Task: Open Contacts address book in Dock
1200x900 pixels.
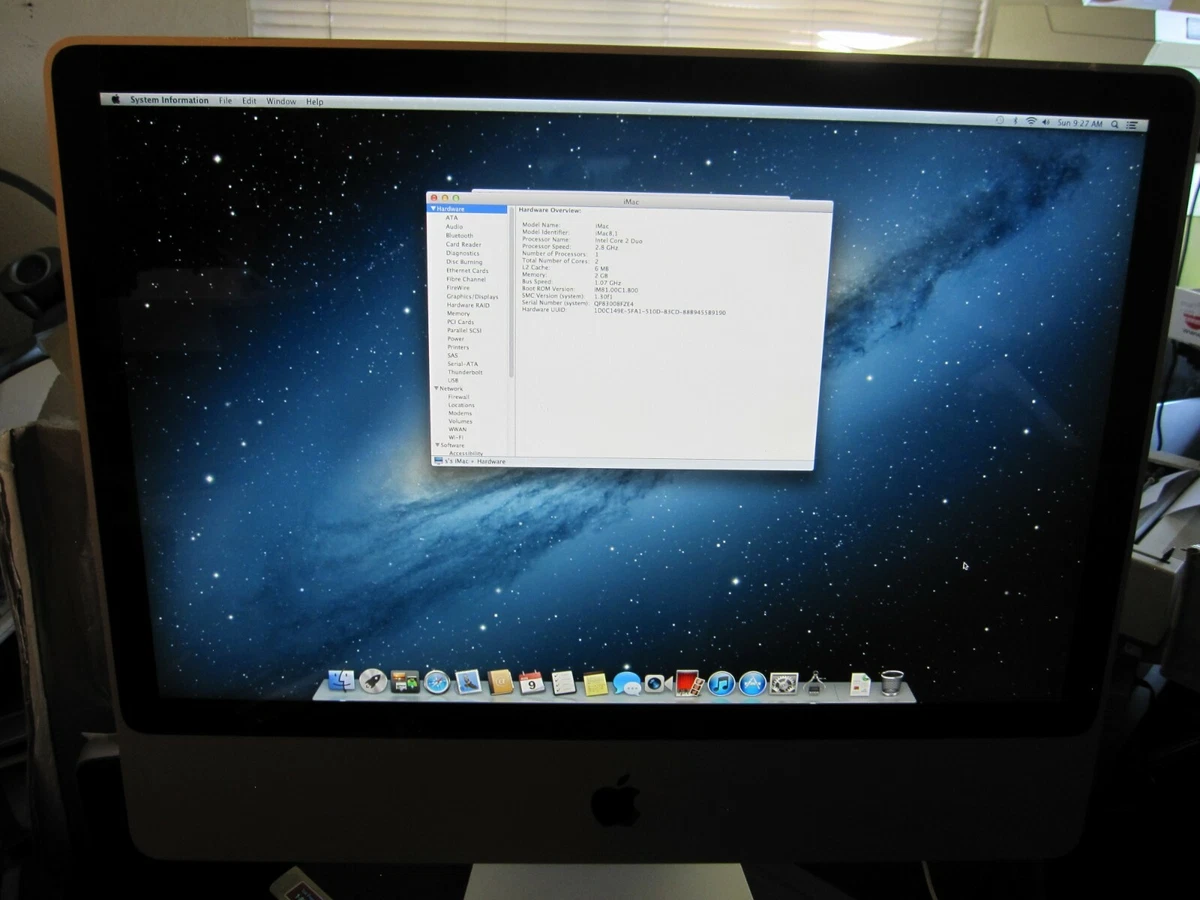Action: (x=501, y=682)
